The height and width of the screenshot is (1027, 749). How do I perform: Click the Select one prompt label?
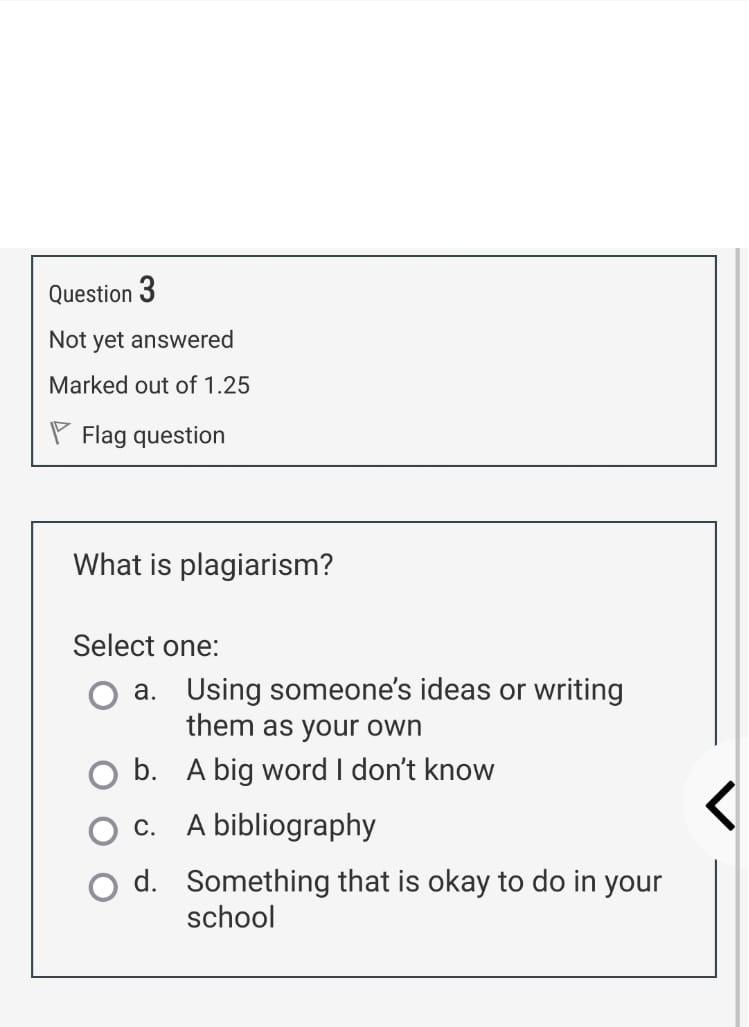145,646
